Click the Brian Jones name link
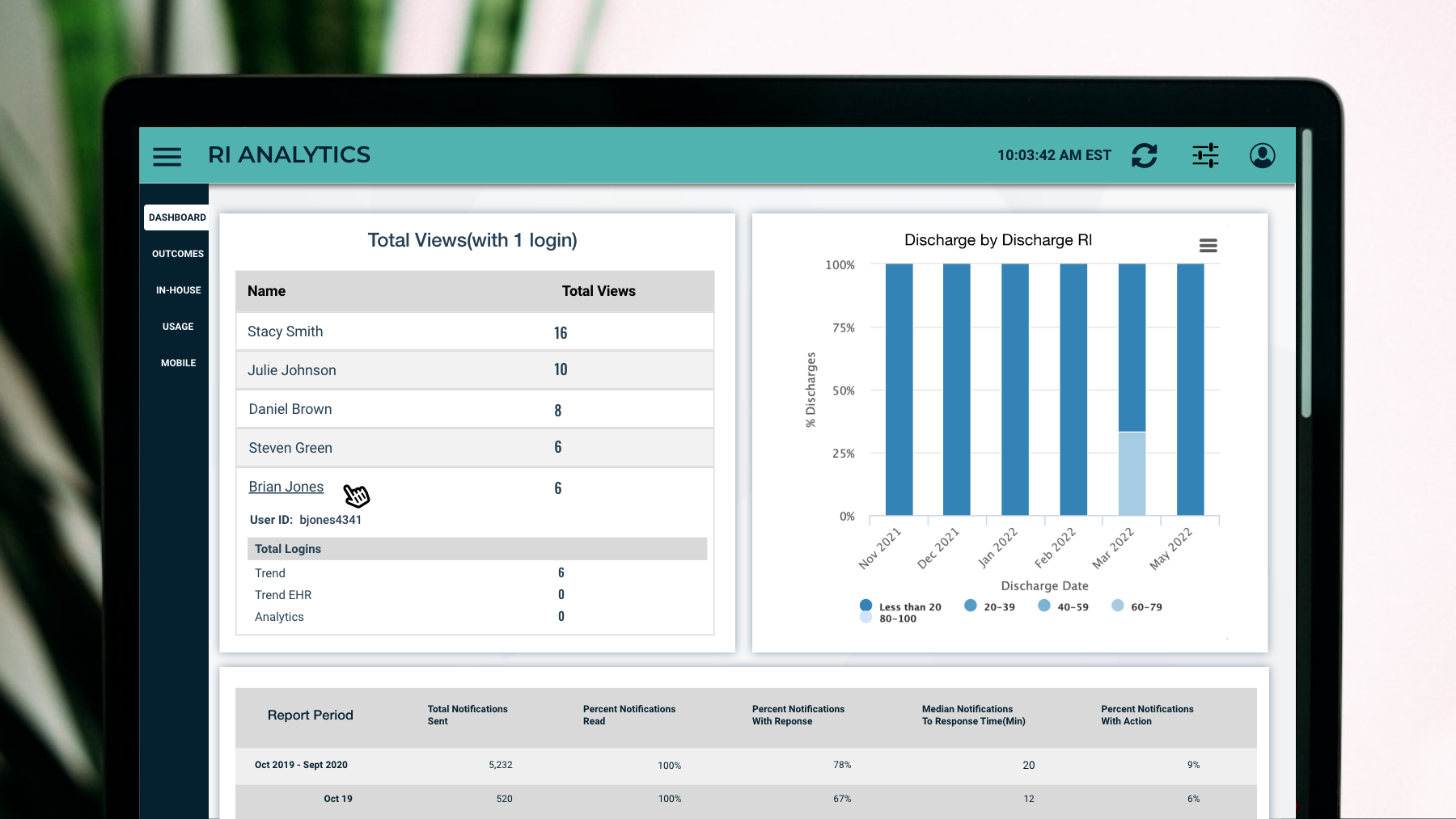Image resolution: width=1456 pixels, height=819 pixels. (x=286, y=487)
